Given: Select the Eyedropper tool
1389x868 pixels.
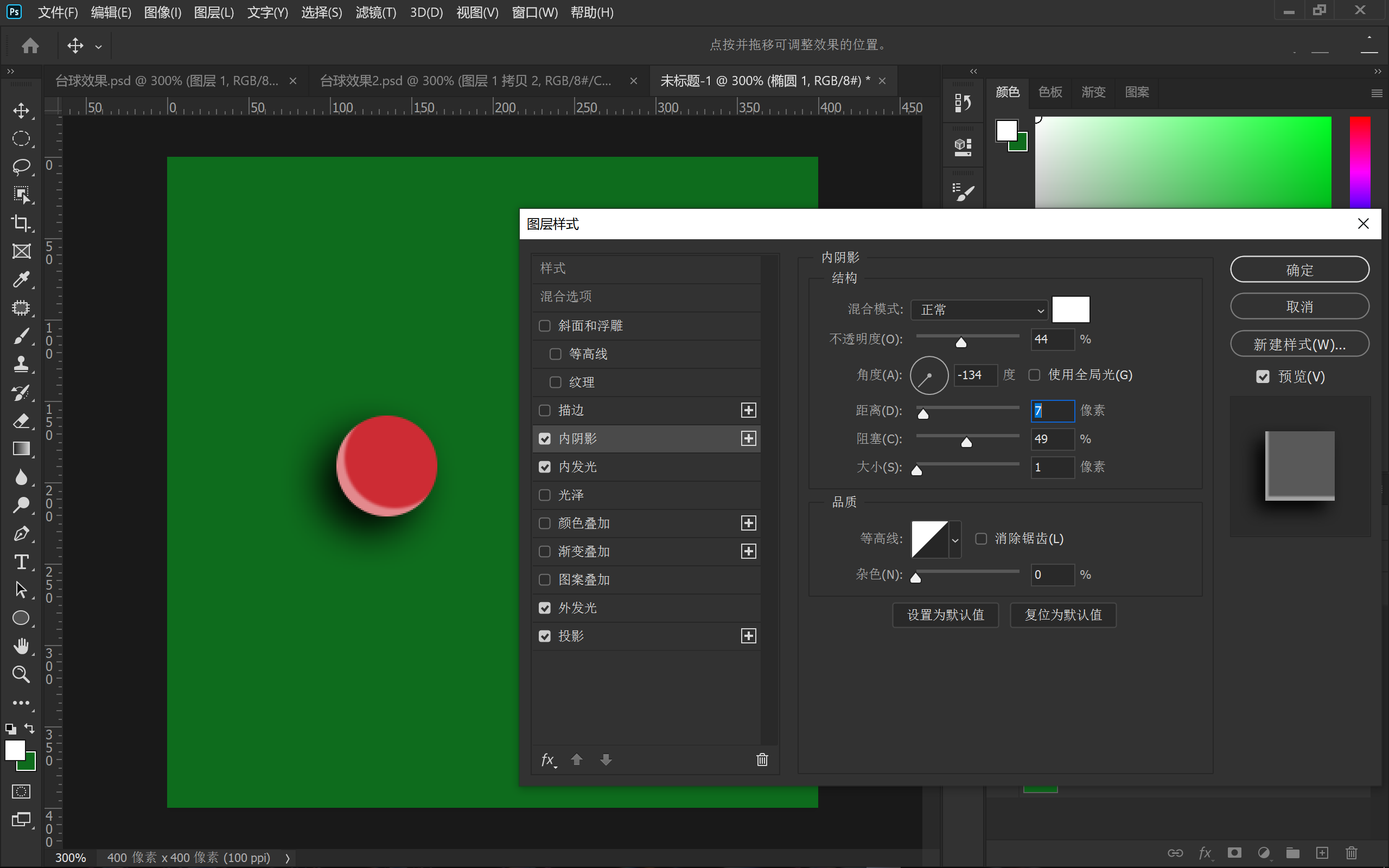Looking at the screenshot, I should point(21,279).
